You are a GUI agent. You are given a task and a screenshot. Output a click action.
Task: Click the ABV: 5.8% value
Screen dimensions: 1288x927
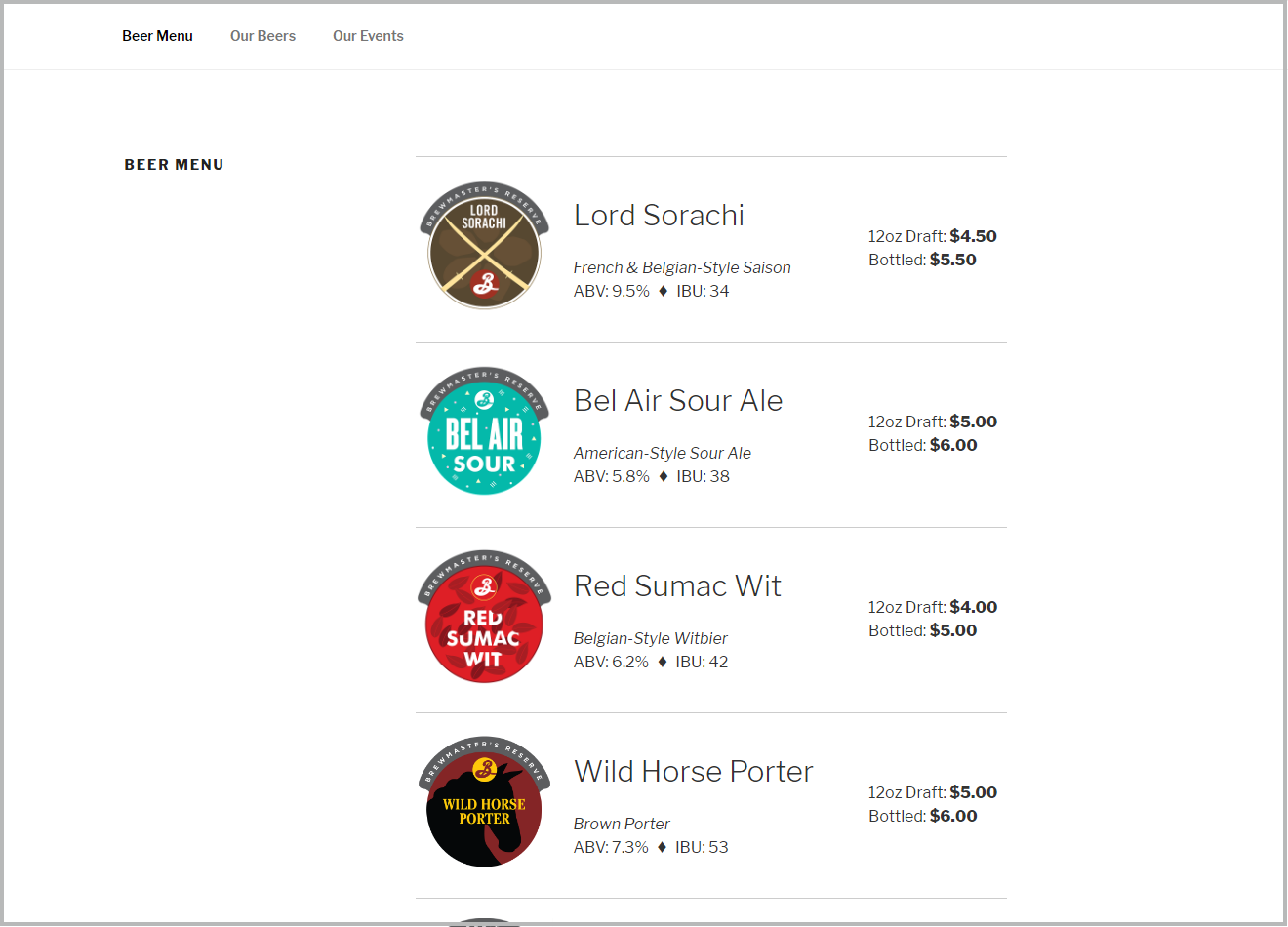(612, 476)
